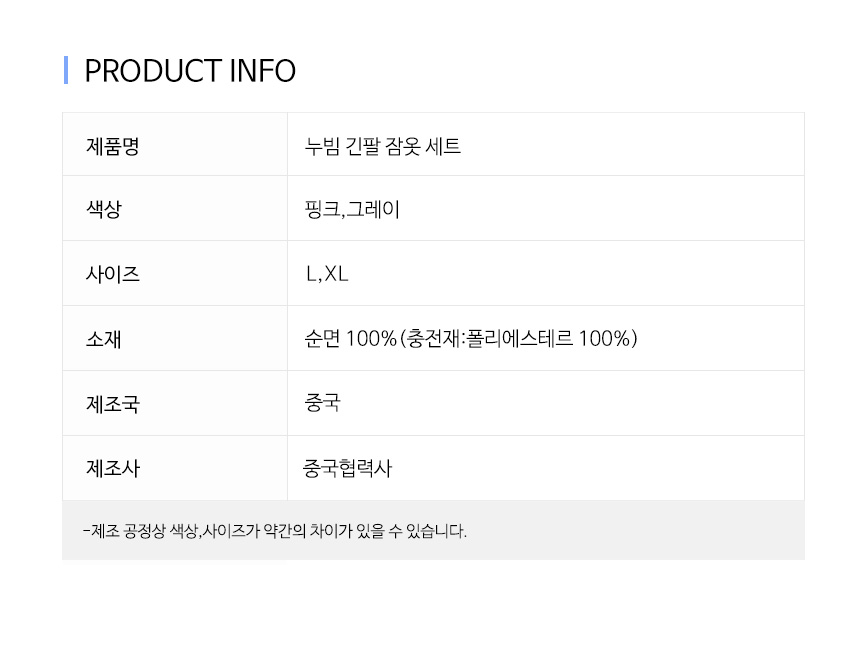
Task: Select the 제품명 label cell
Action: coord(175,145)
